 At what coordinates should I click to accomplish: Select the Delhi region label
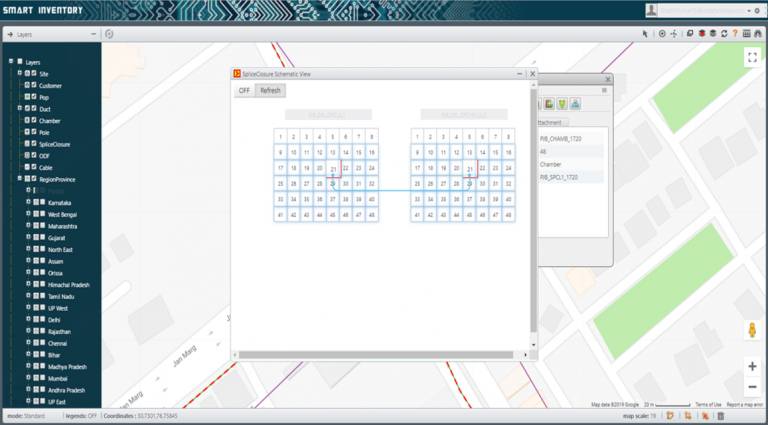coord(54,320)
